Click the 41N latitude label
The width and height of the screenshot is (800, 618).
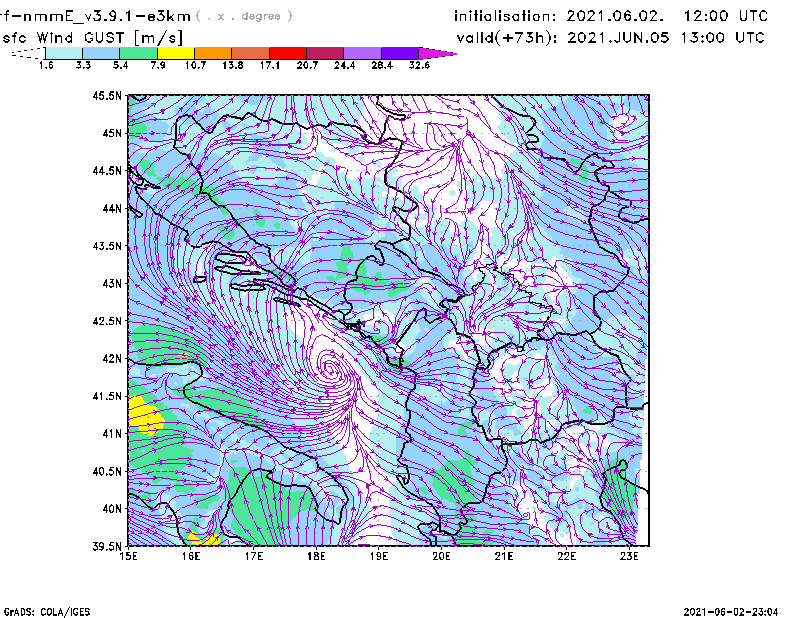pyautogui.click(x=112, y=433)
